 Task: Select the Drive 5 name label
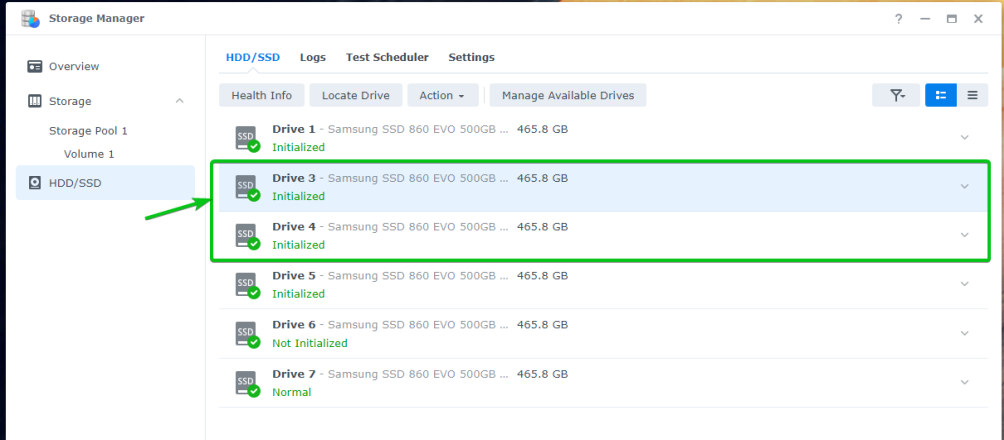point(294,275)
